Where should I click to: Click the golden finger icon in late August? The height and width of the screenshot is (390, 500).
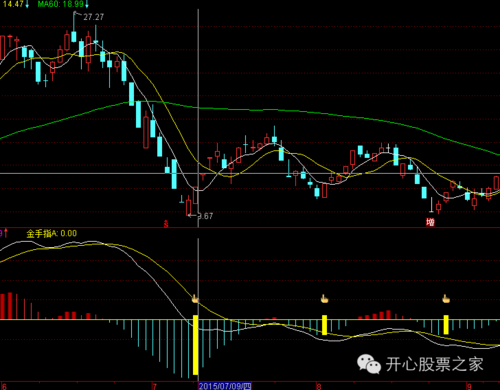tap(446, 299)
